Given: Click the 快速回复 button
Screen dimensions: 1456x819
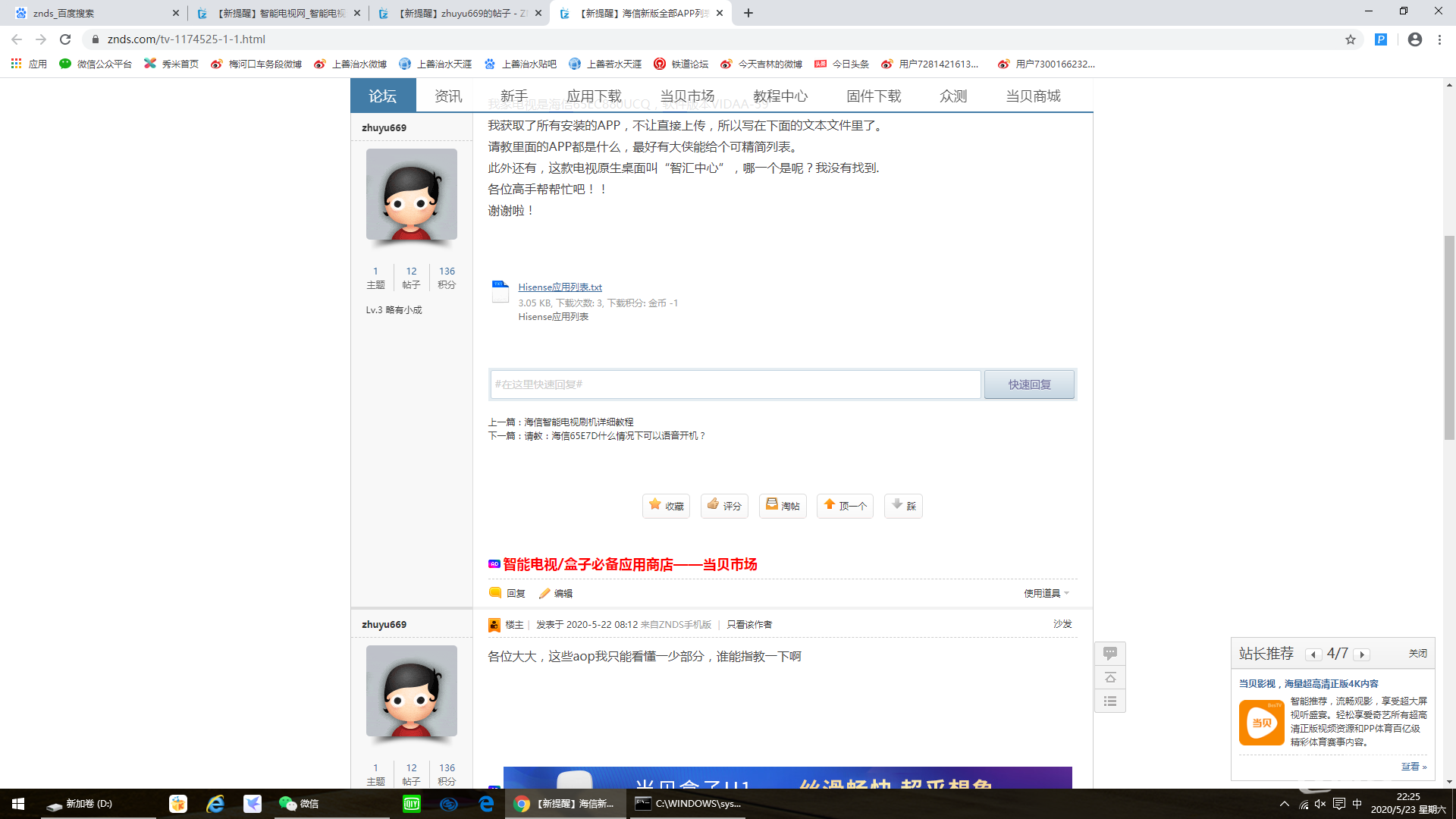Looking at the screenshot, I should pos(1029,384).
